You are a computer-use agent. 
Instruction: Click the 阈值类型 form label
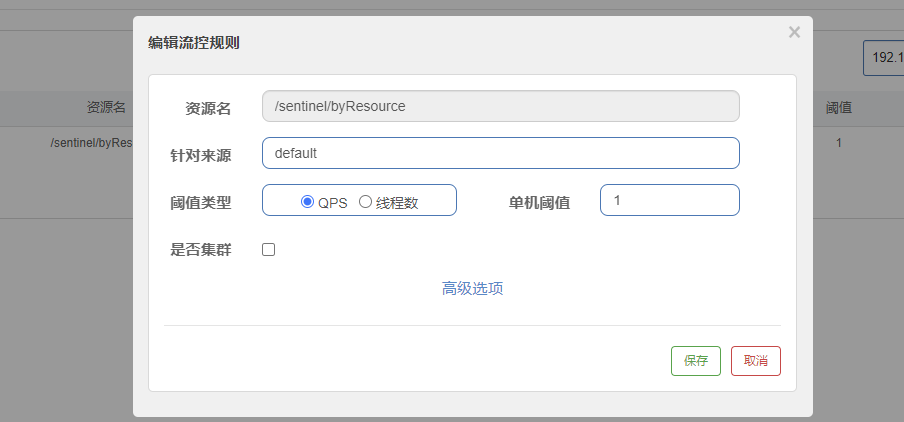200,202
